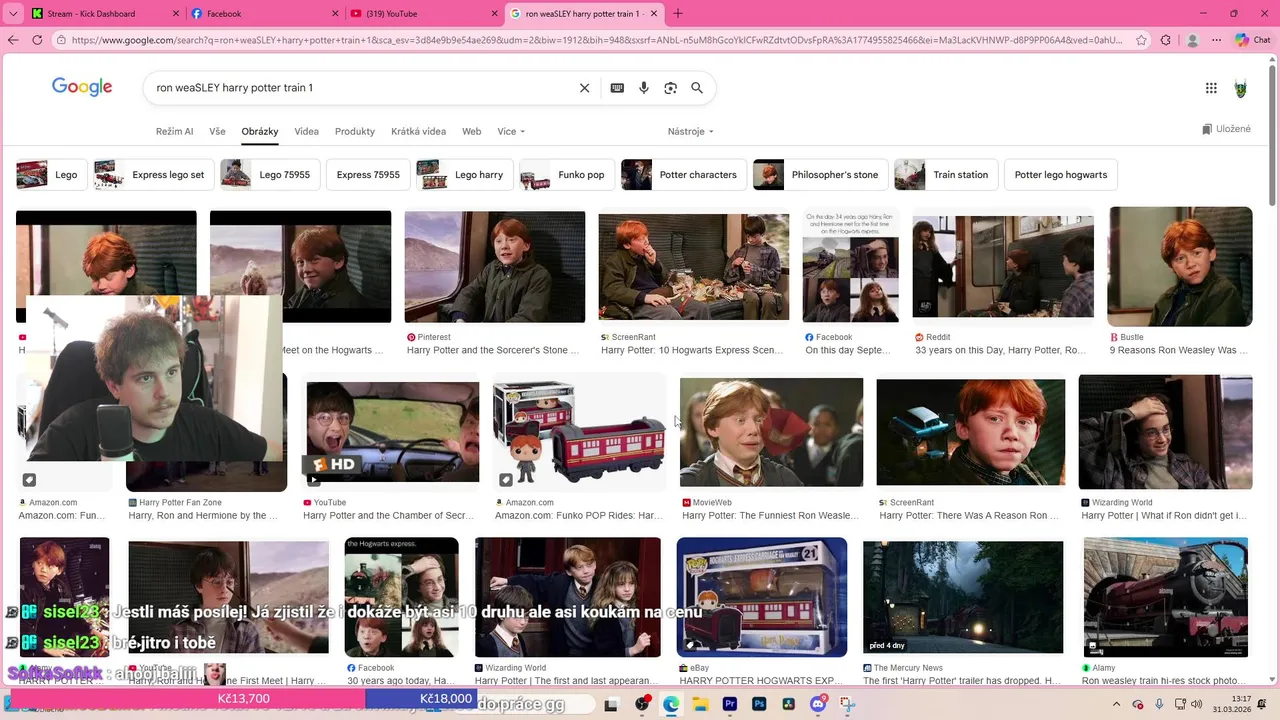Open the Copilot Chat button

pos(1253,40)
